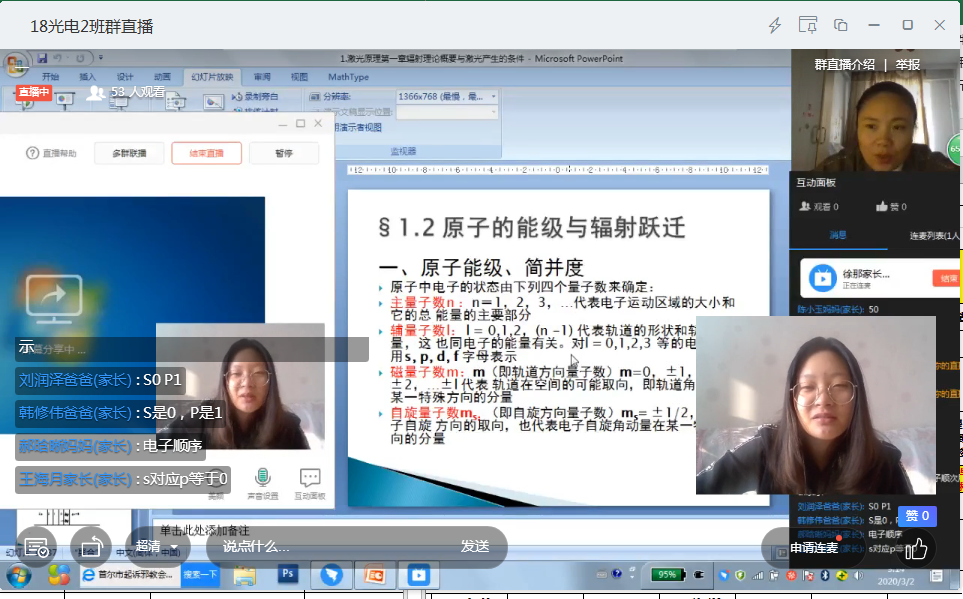
Task: Click the set up slide show icon
Action: coord(175,102)
